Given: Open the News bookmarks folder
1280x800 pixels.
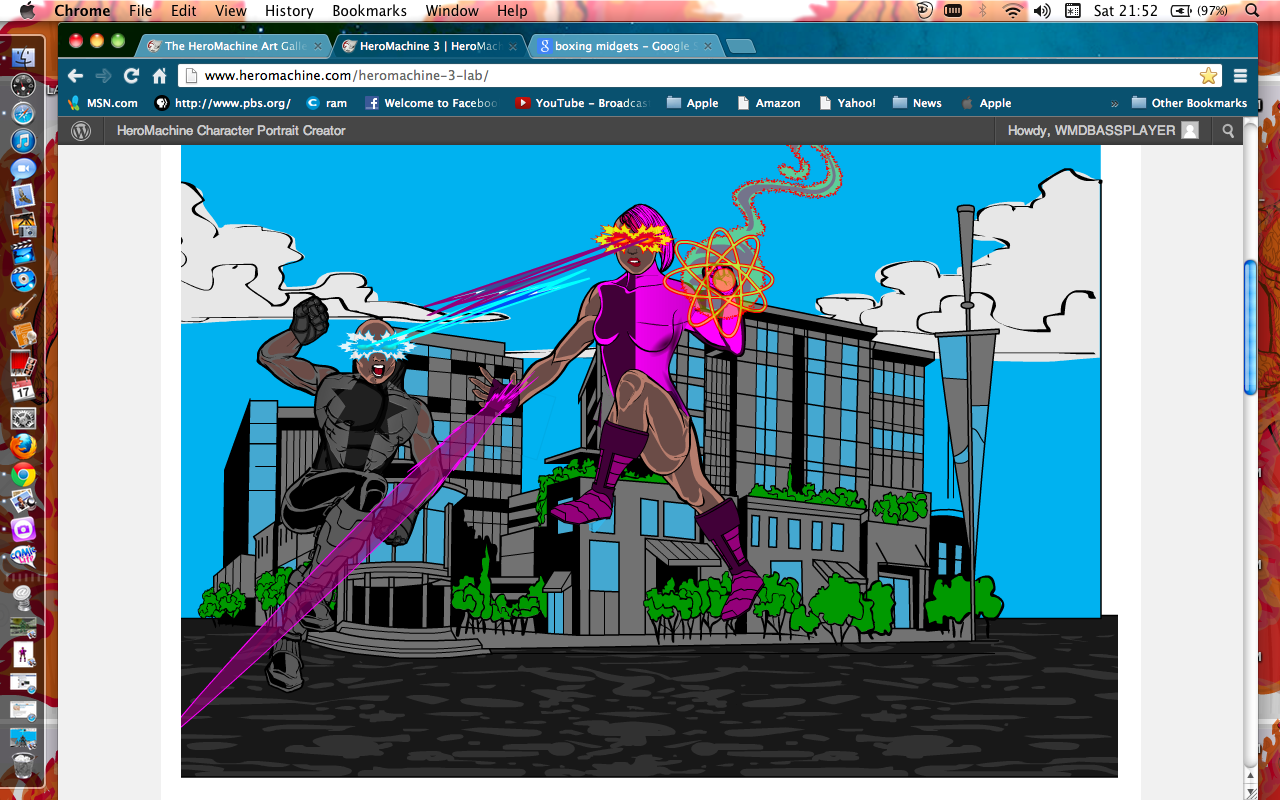Looking at the screenshot, I should coord(917,103).
